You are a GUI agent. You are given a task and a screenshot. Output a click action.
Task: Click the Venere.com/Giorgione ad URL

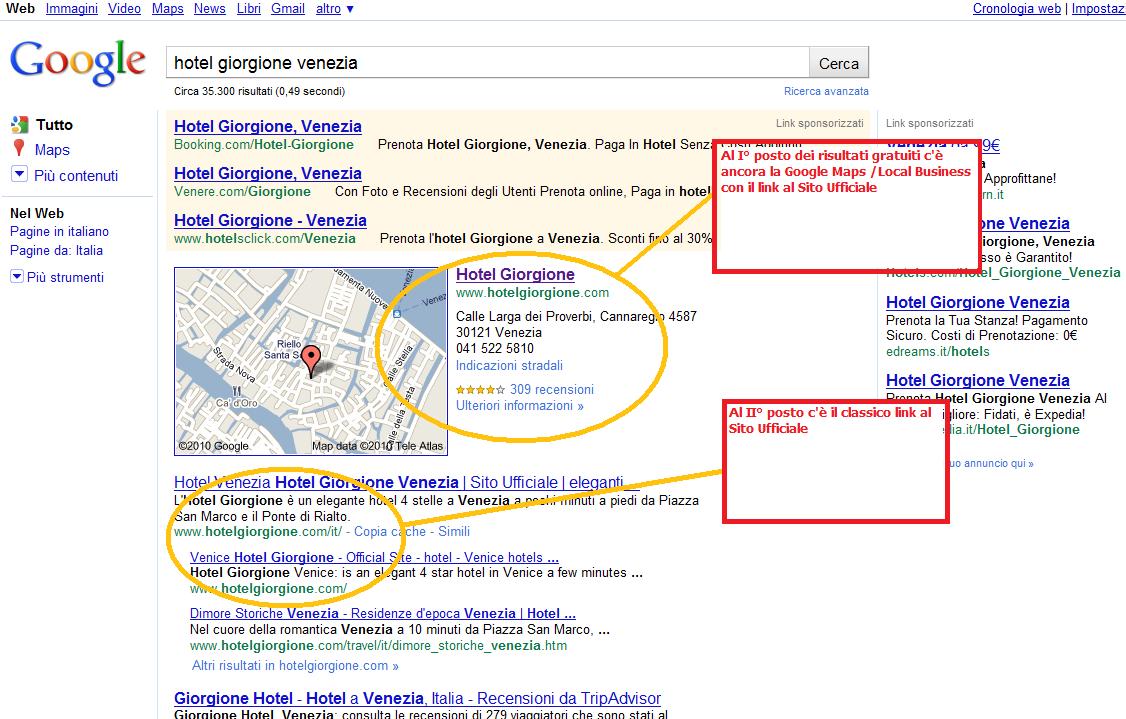[x=242, y=192]
